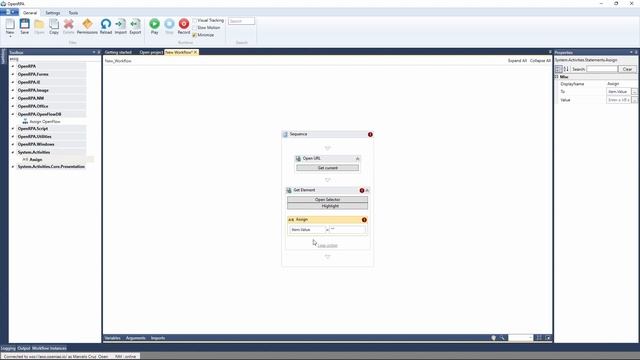
Task: Open the Arguments panel tab
Action: 136,338
